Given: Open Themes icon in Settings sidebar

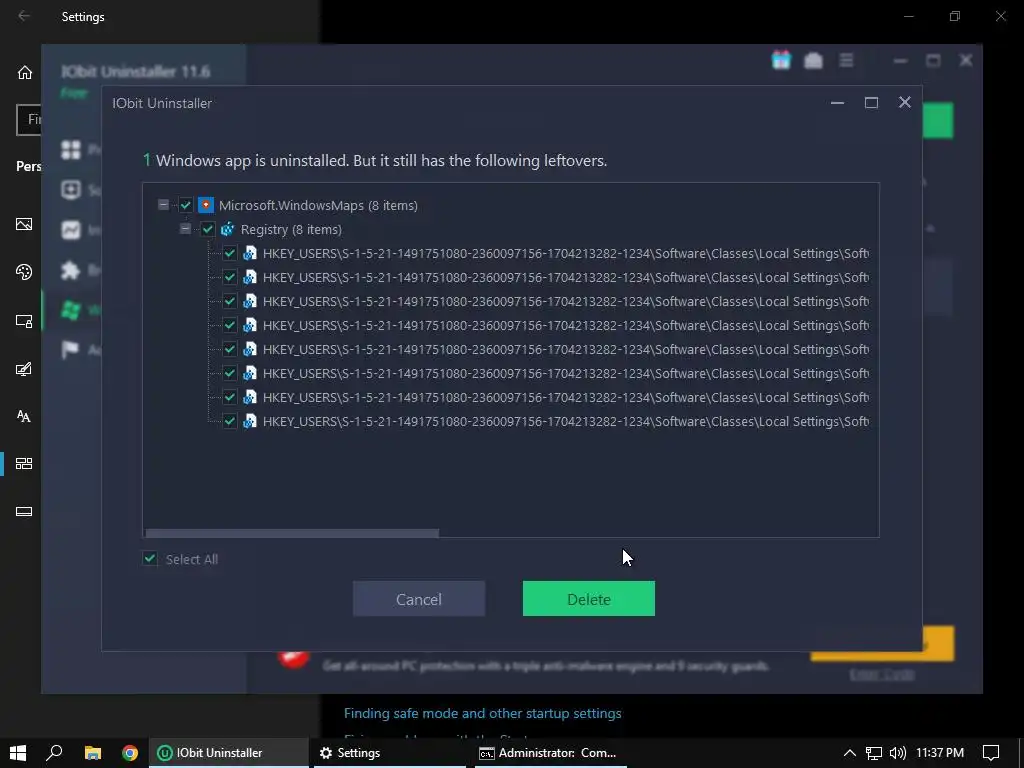Looking at the screenshot, I should [24, 369].
